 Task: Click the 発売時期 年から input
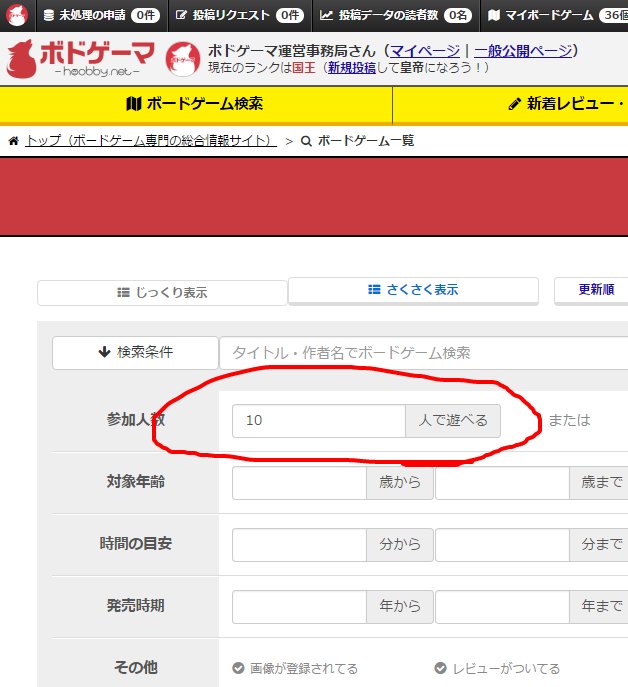pos(299,607)
